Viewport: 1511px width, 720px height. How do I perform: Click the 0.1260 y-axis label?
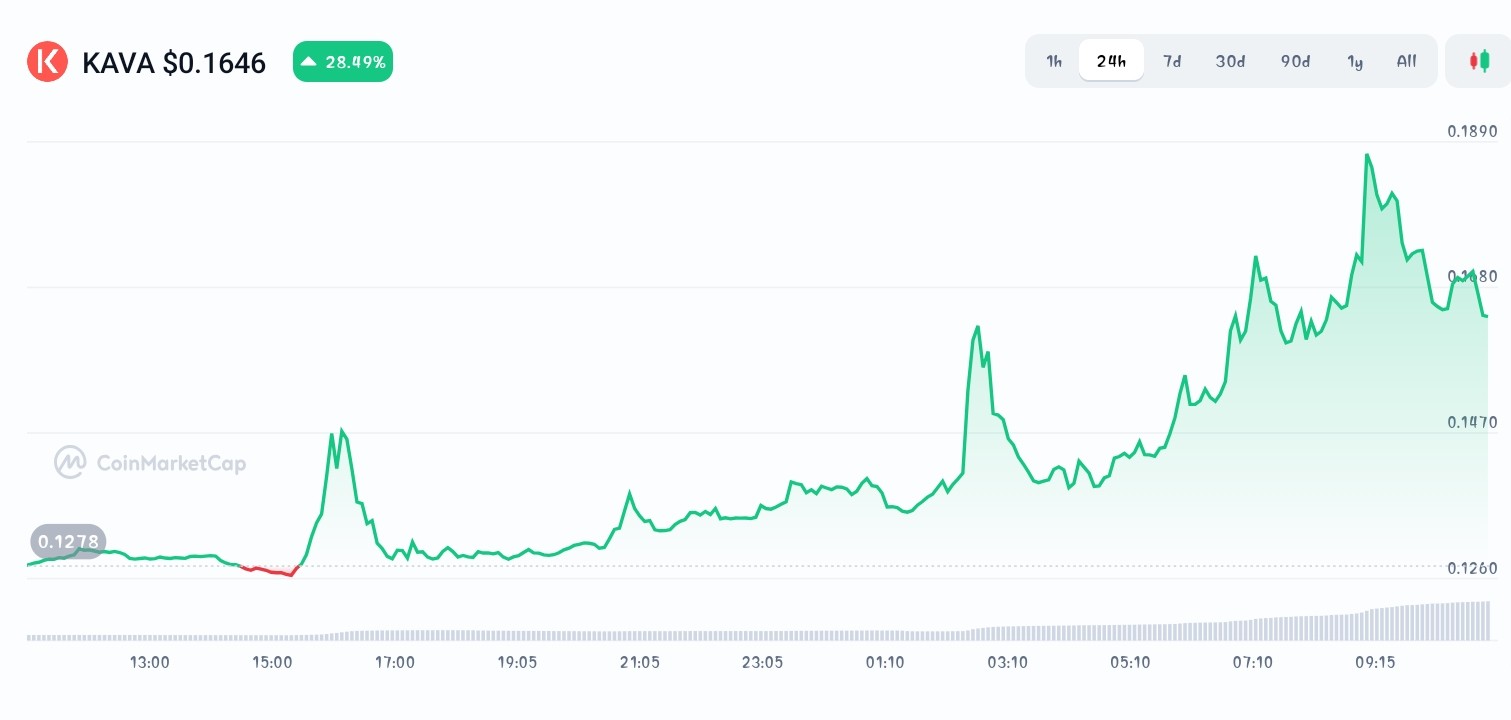pyautogui.click(x=1472, y=568)
